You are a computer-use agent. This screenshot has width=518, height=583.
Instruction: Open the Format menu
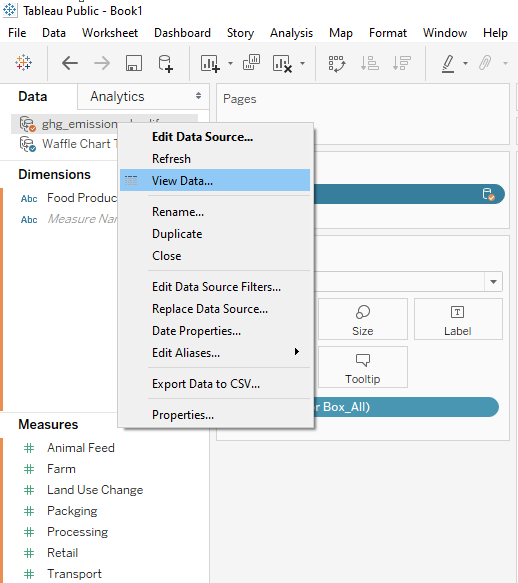[388, 33]
